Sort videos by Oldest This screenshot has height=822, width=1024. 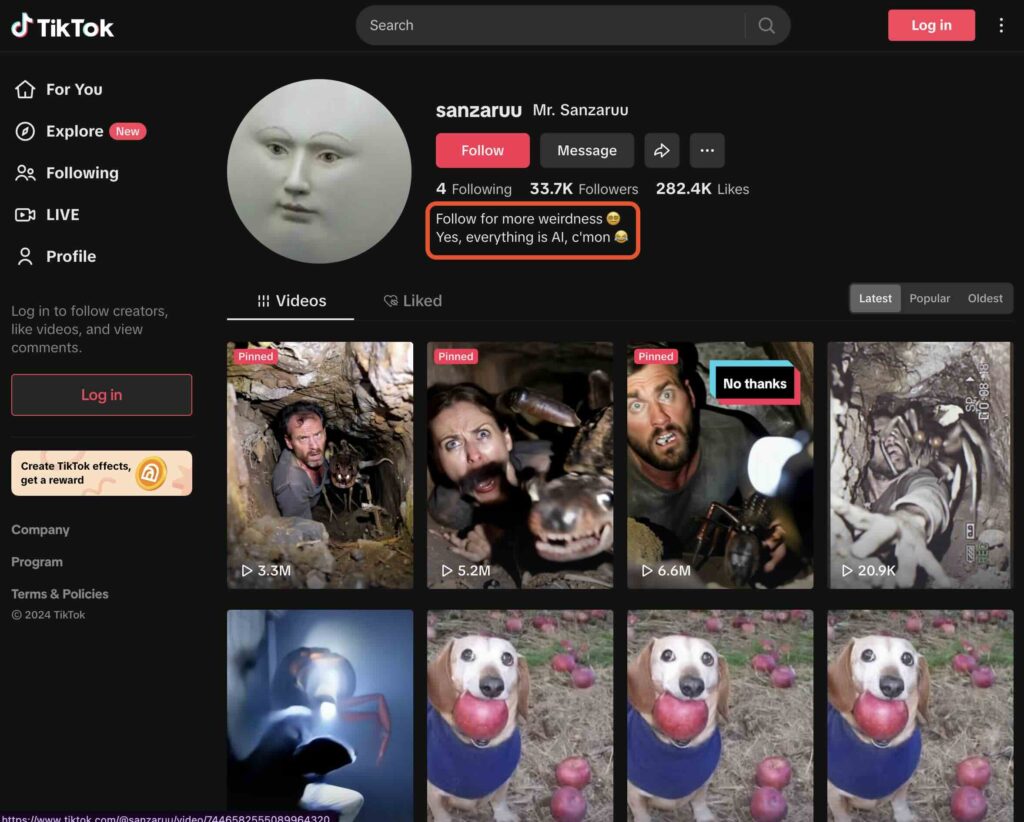[x=985, y=299]
